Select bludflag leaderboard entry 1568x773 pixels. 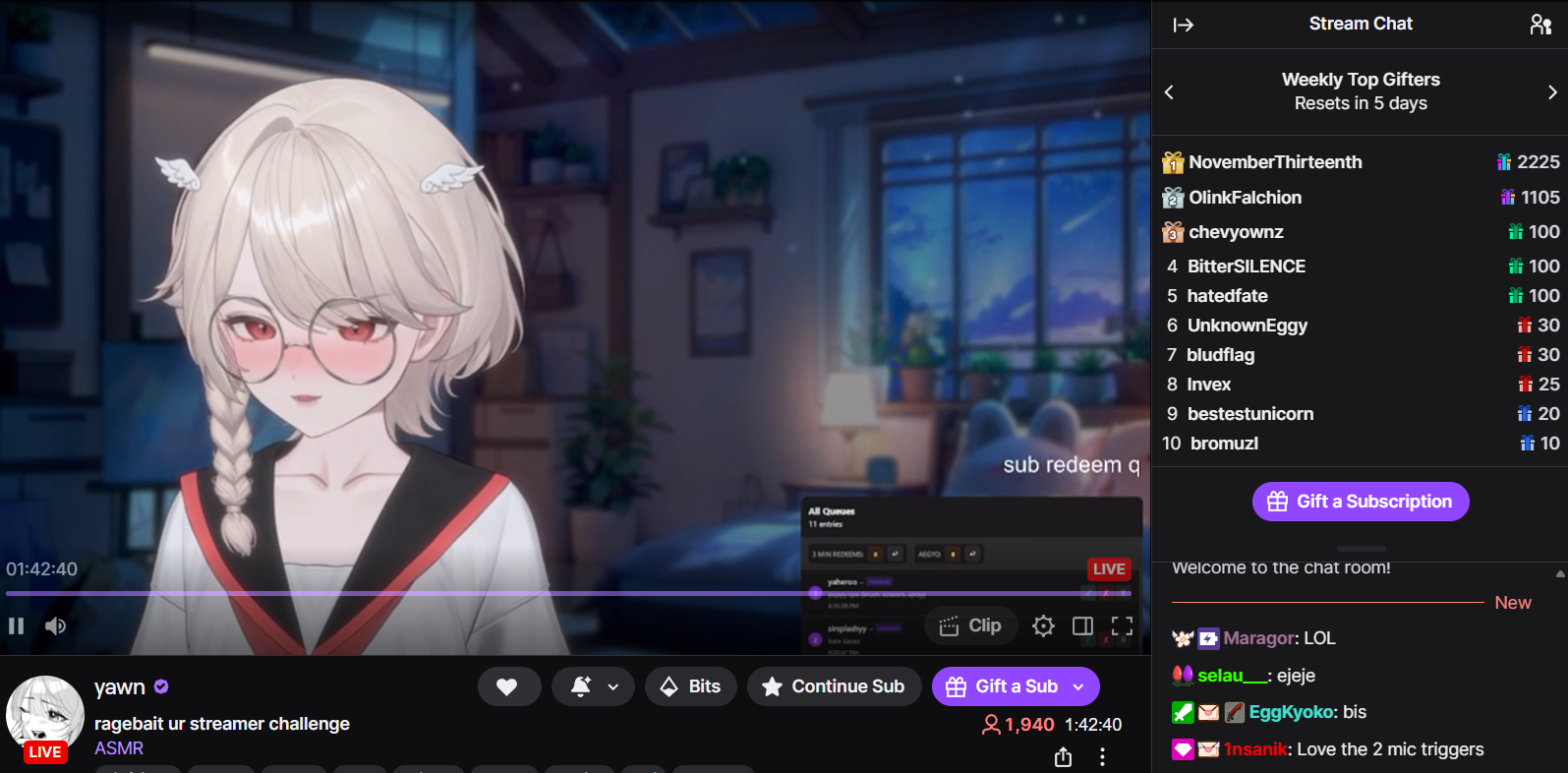pos(1220,355)
